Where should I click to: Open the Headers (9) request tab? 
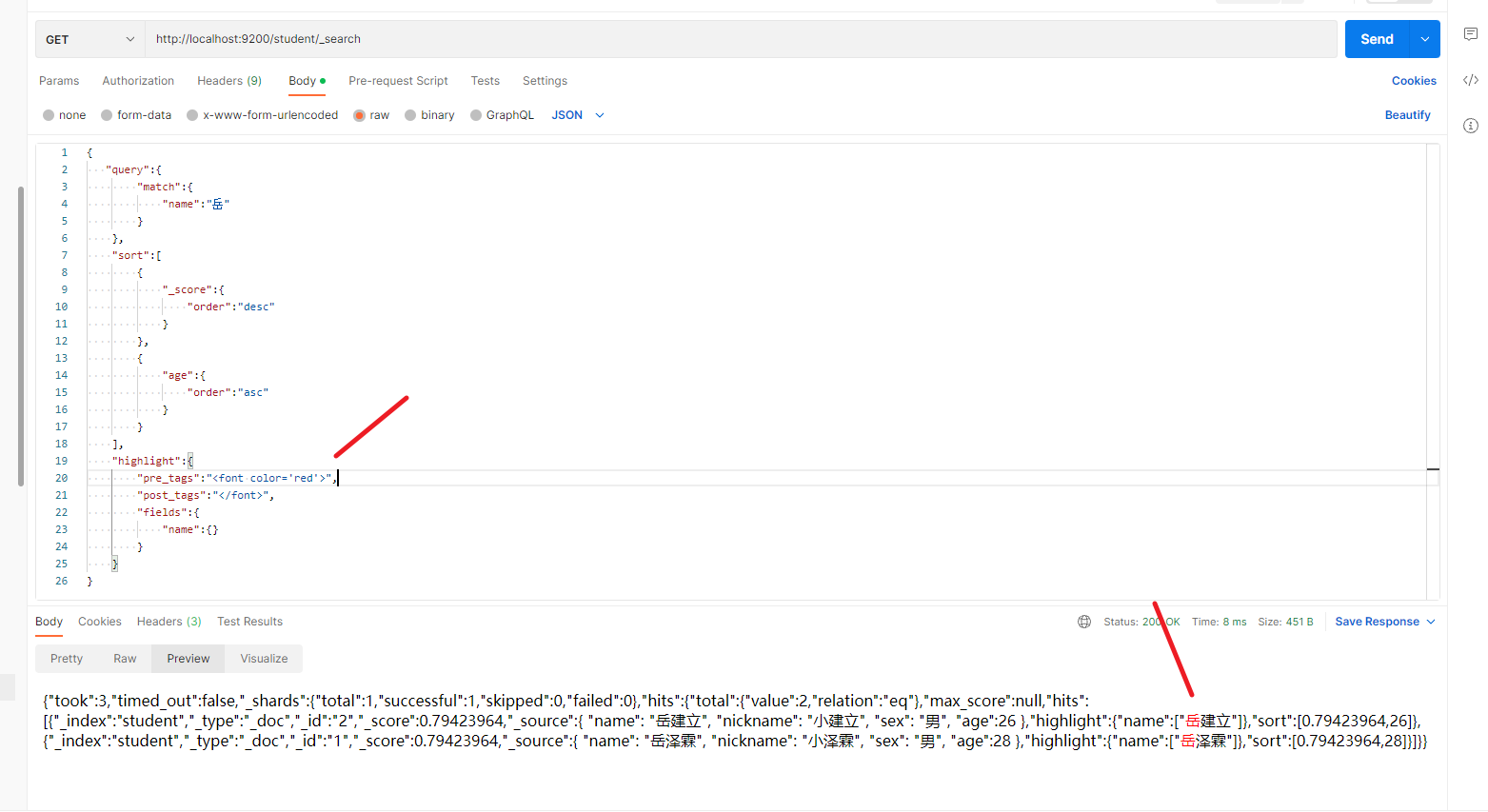pyautogui.click(x=229, y=81)
